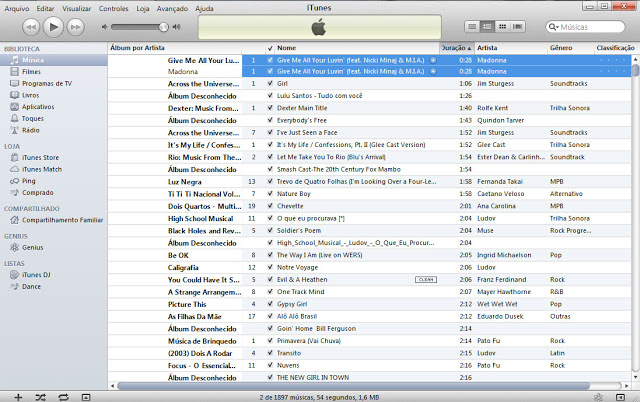Select the Rádio library item
Image resolution: width=640 pixels, height=402 pixels.
click(x=30, y=130)
